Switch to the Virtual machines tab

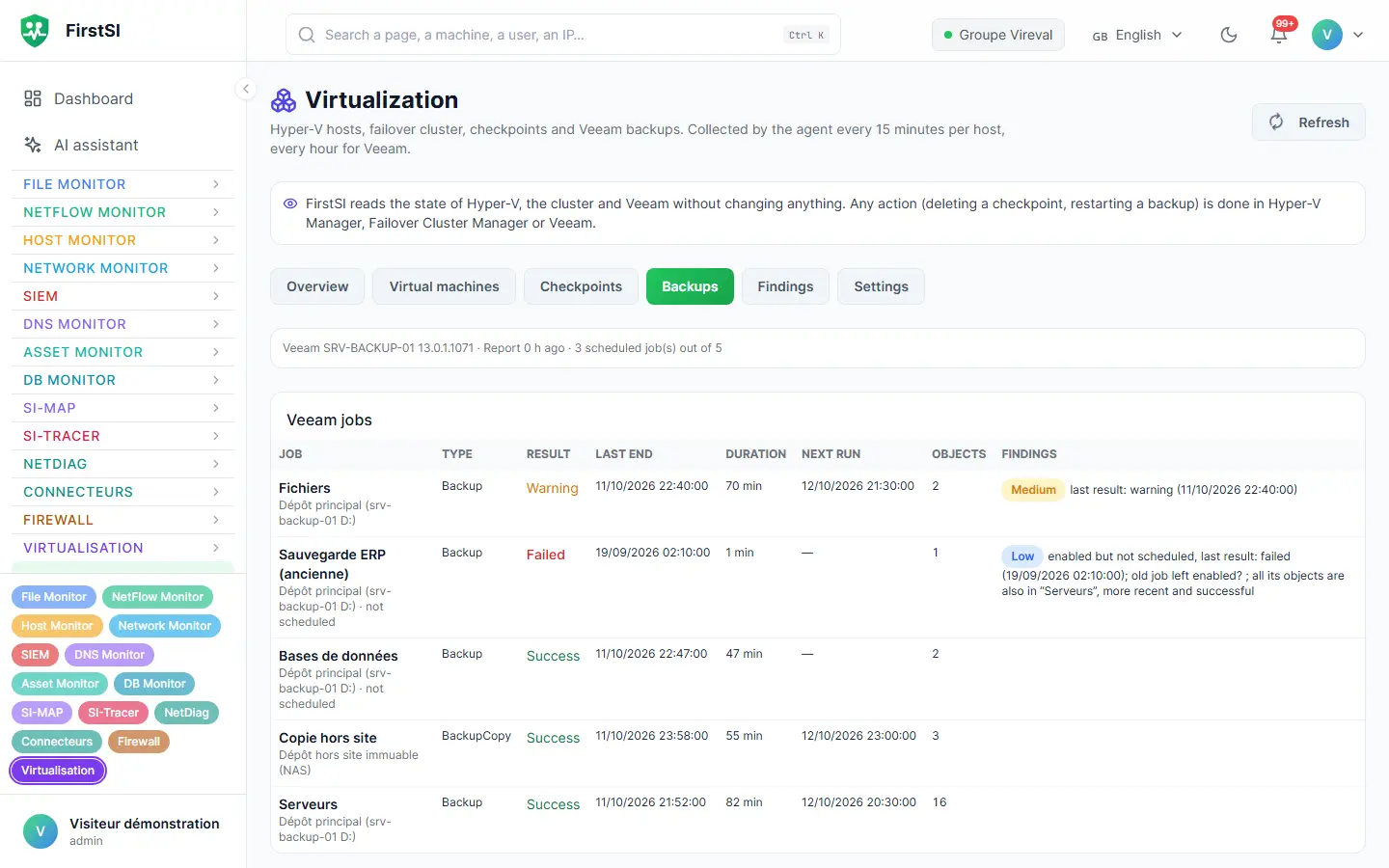(445, 286)
